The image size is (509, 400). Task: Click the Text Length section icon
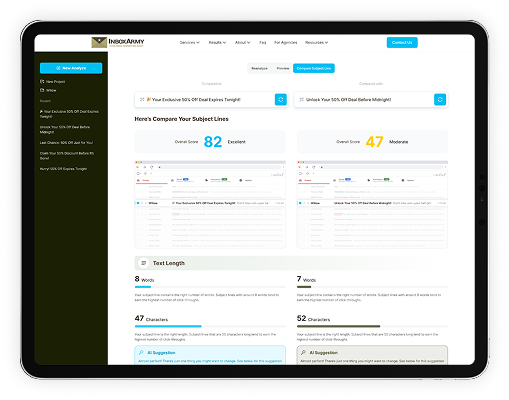(x=144, y=263)
